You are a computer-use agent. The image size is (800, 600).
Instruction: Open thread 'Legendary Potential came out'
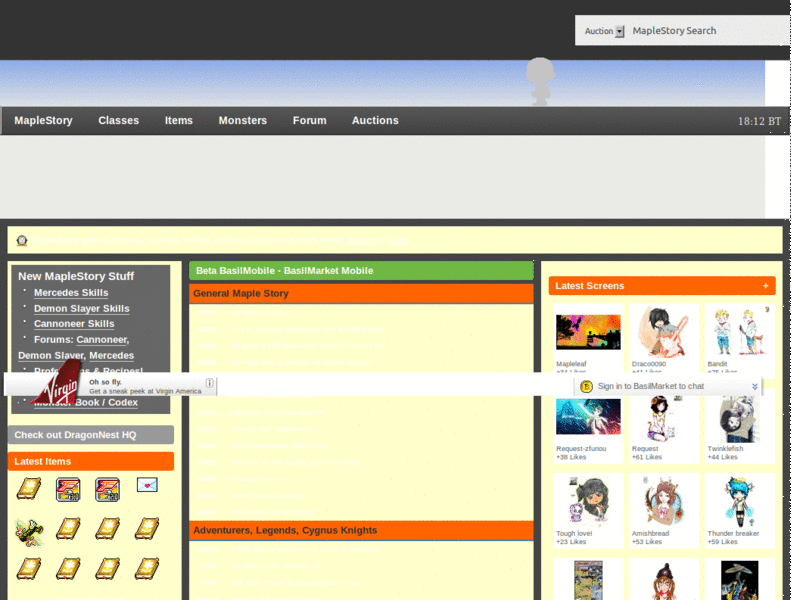click(x=276, y=412)
